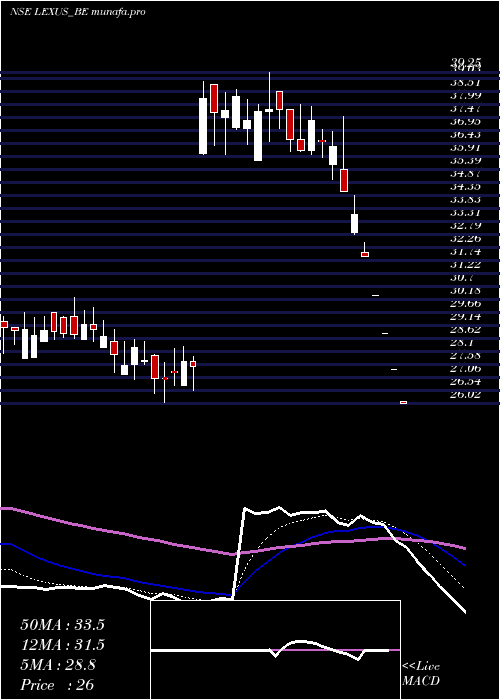Click the 26.02 price axis label
500x700 pixels.
[465, 395]
